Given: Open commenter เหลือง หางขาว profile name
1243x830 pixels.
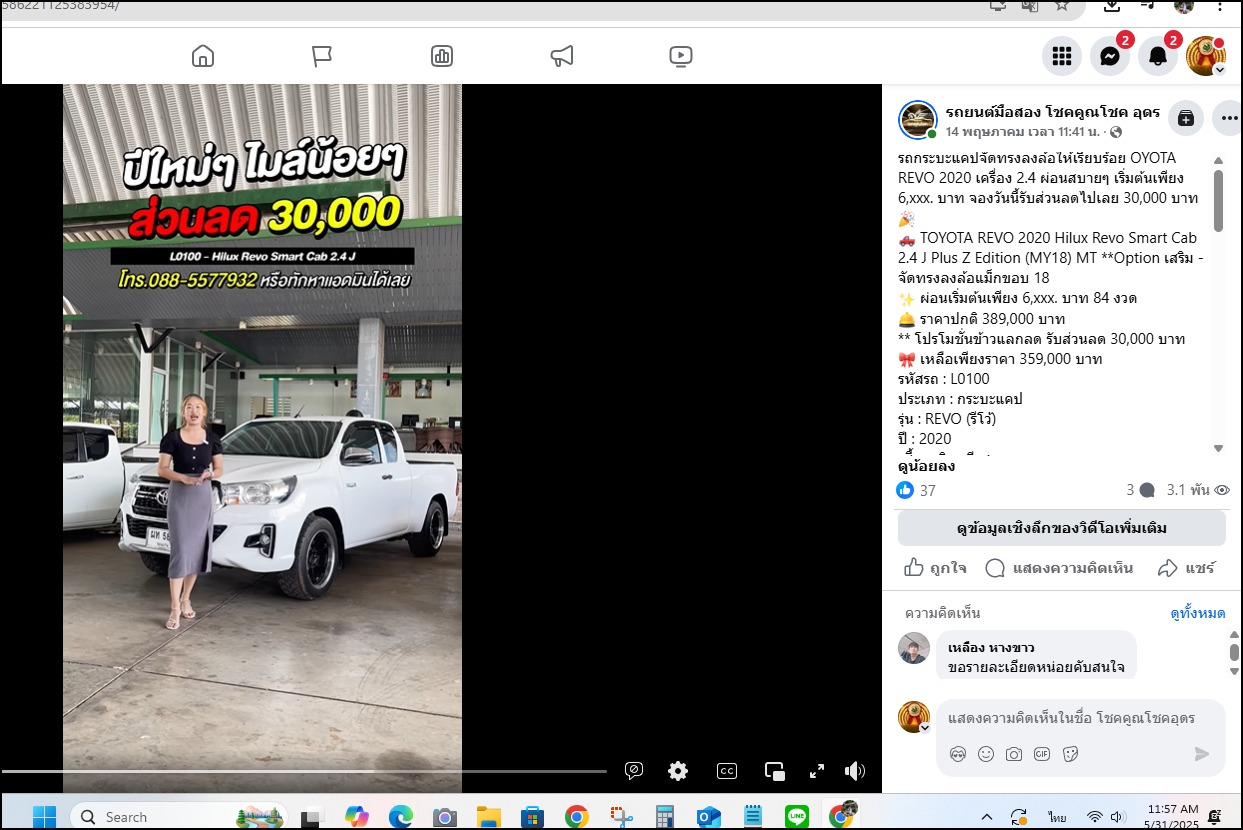Looking at the screenshot, I should 991,648.
